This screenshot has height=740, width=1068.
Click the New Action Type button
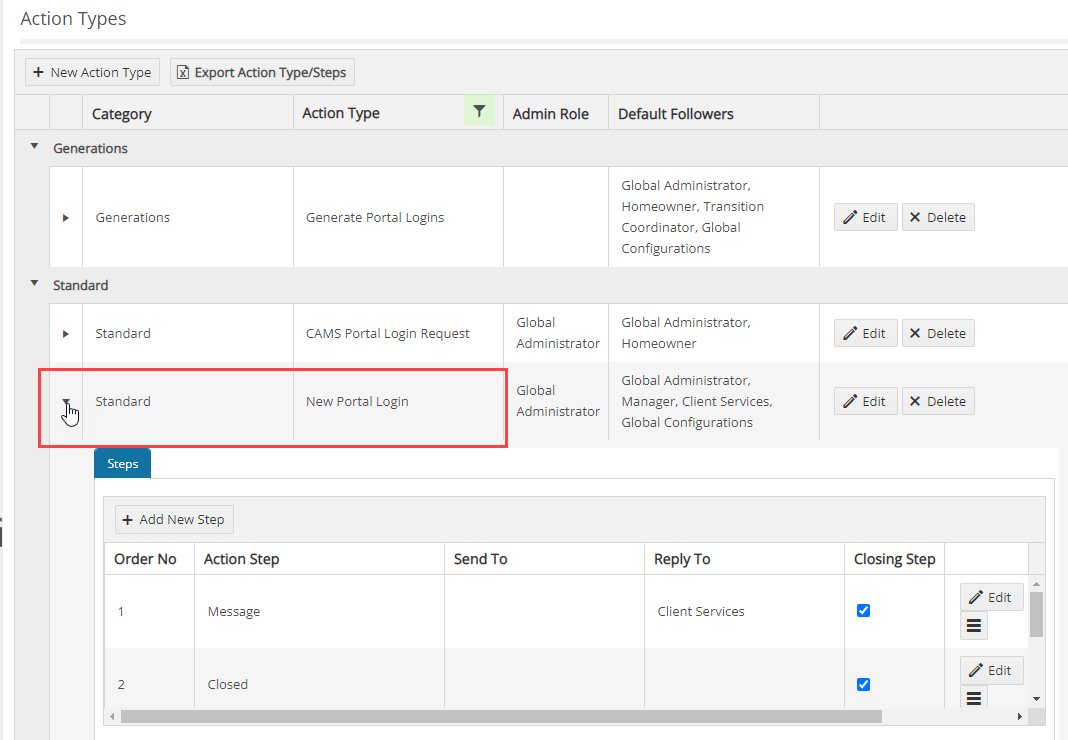click(92, 71)
